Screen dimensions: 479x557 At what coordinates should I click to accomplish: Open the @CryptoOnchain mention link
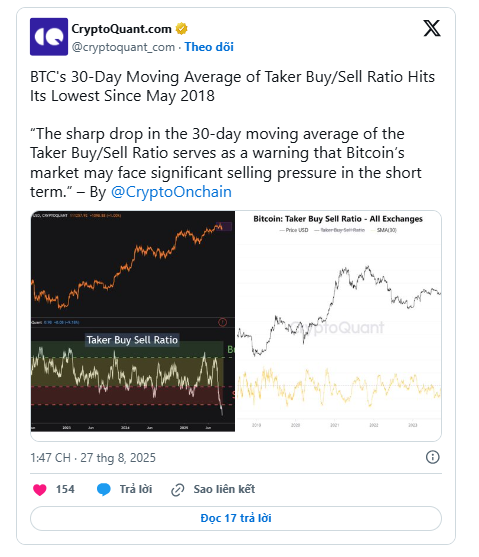171,192
